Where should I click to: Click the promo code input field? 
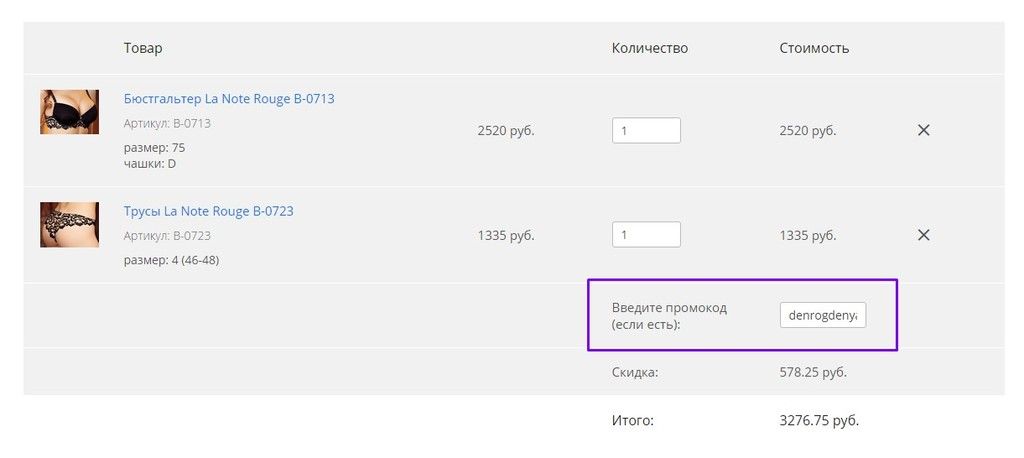click(823, 315)
